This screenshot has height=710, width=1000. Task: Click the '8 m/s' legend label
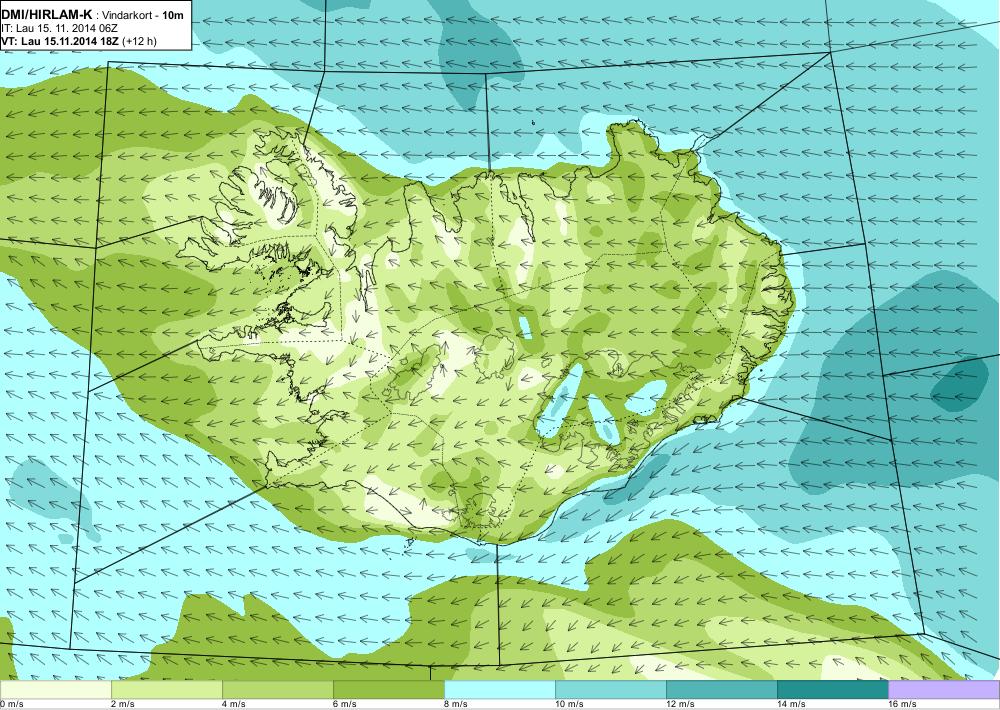pyautogui.click(x=456, y=704)
